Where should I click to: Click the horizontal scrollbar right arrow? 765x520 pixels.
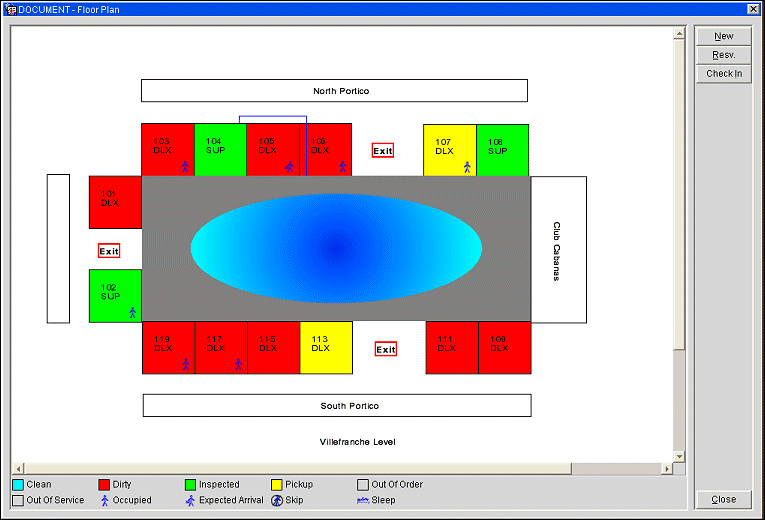pos(667,469)
